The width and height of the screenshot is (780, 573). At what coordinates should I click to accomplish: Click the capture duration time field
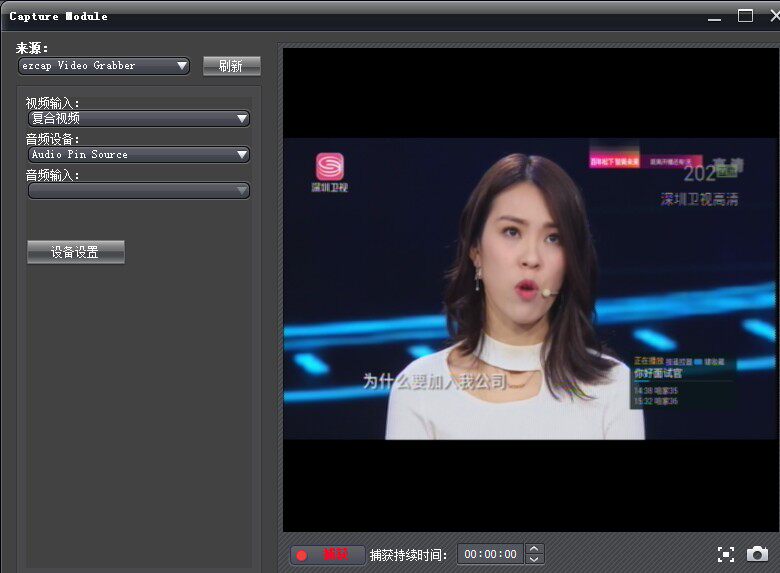490,554
